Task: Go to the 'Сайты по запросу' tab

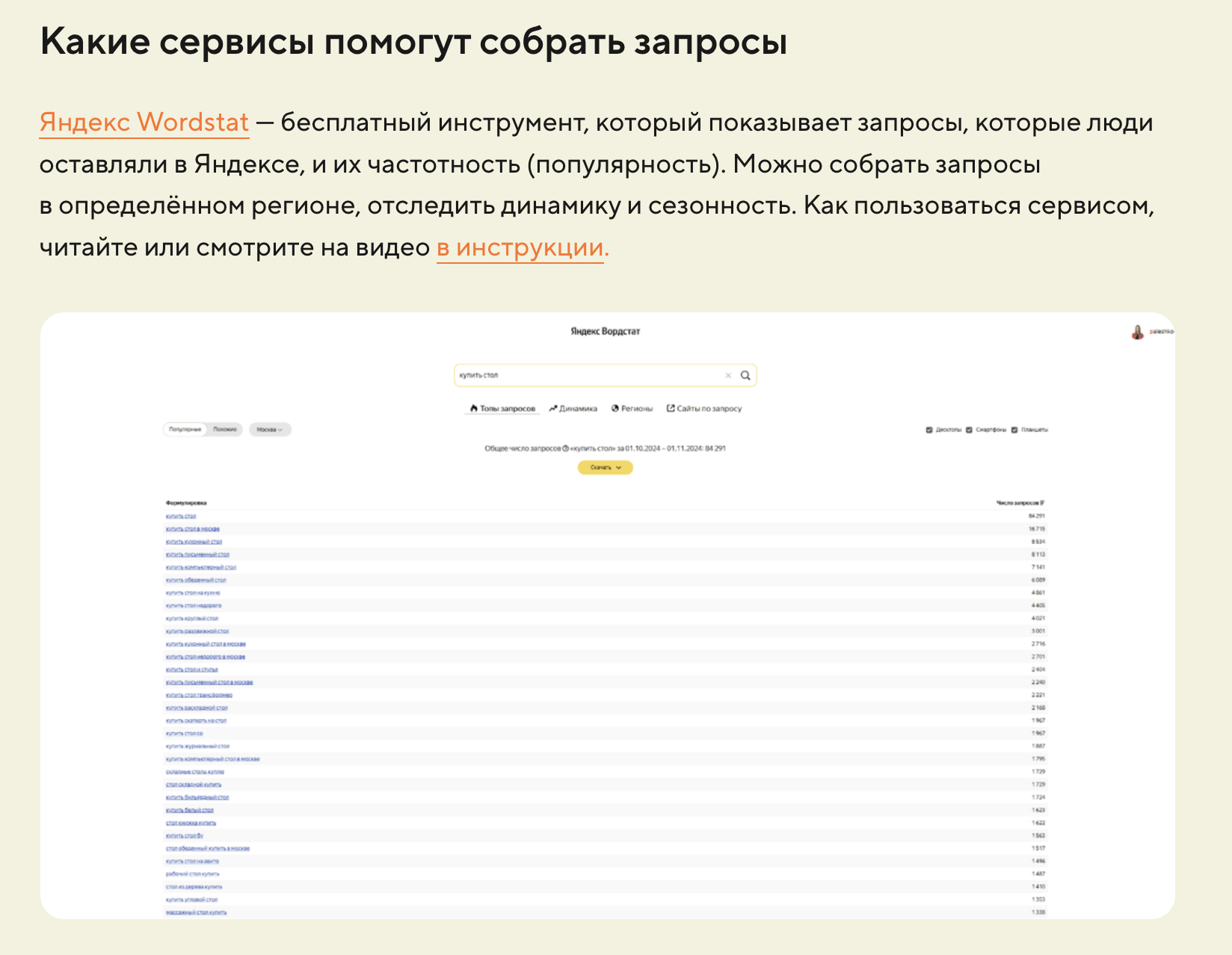Action: click(704, 409)
